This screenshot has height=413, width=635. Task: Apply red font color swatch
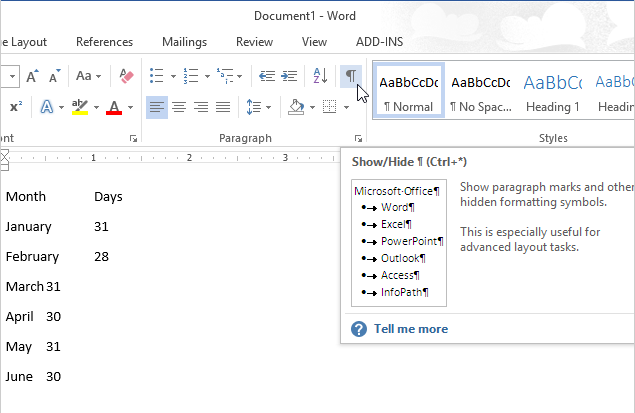[x=113, y=107]
